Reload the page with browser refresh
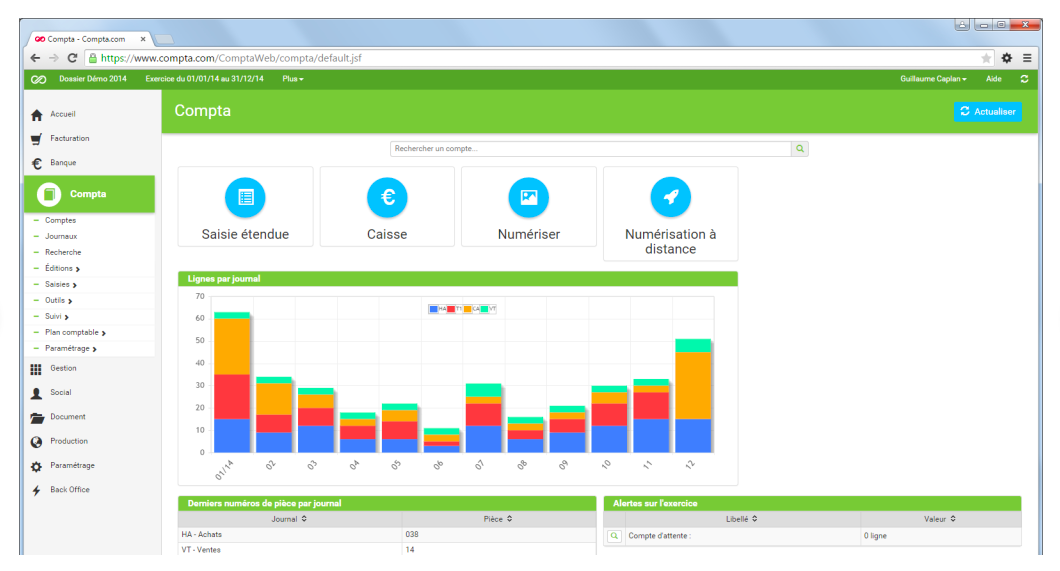 72,58
